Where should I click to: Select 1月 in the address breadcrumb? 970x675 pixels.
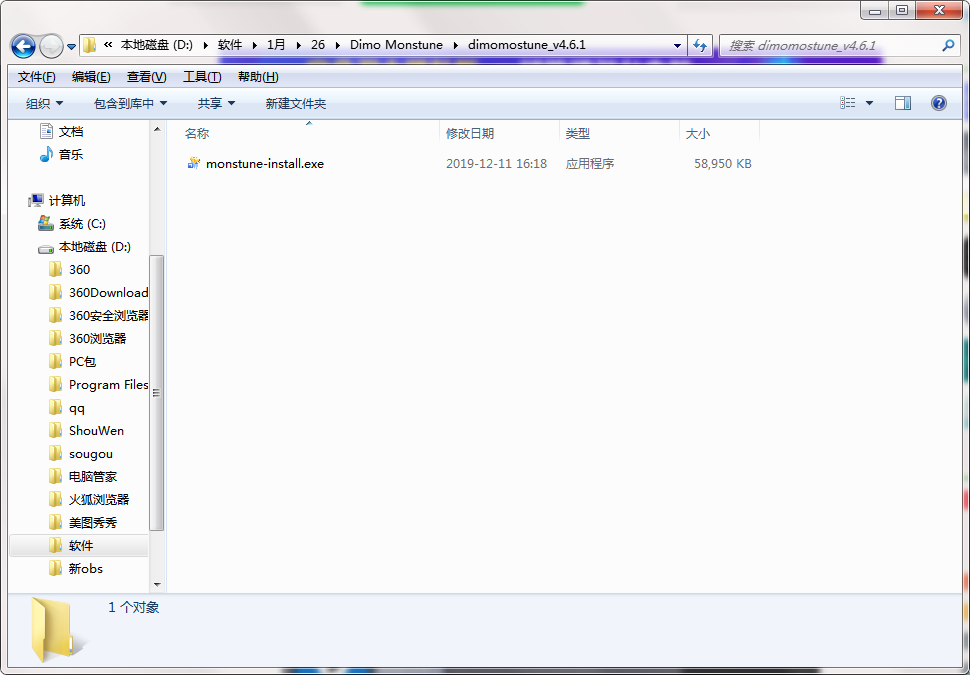click(x=276, y=45)
